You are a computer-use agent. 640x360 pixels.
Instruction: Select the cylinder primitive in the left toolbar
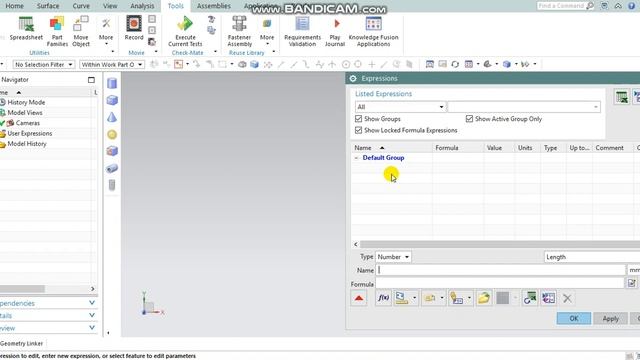click(112, 84)
